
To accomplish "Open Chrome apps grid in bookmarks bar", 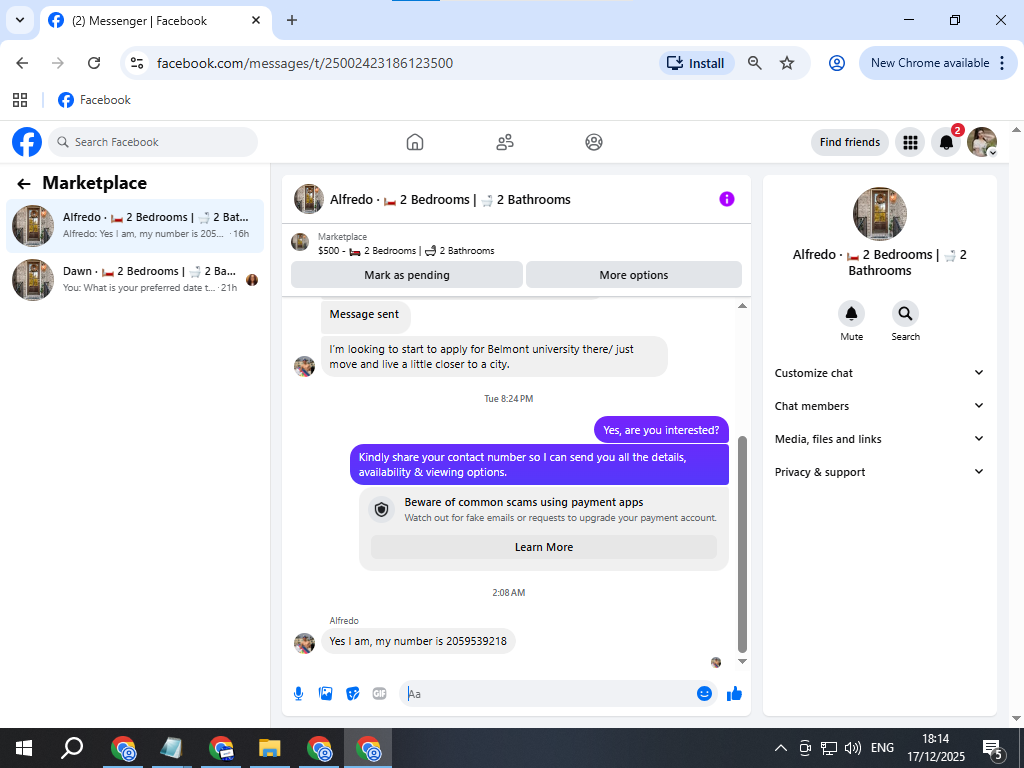I will tap(20, 100).
